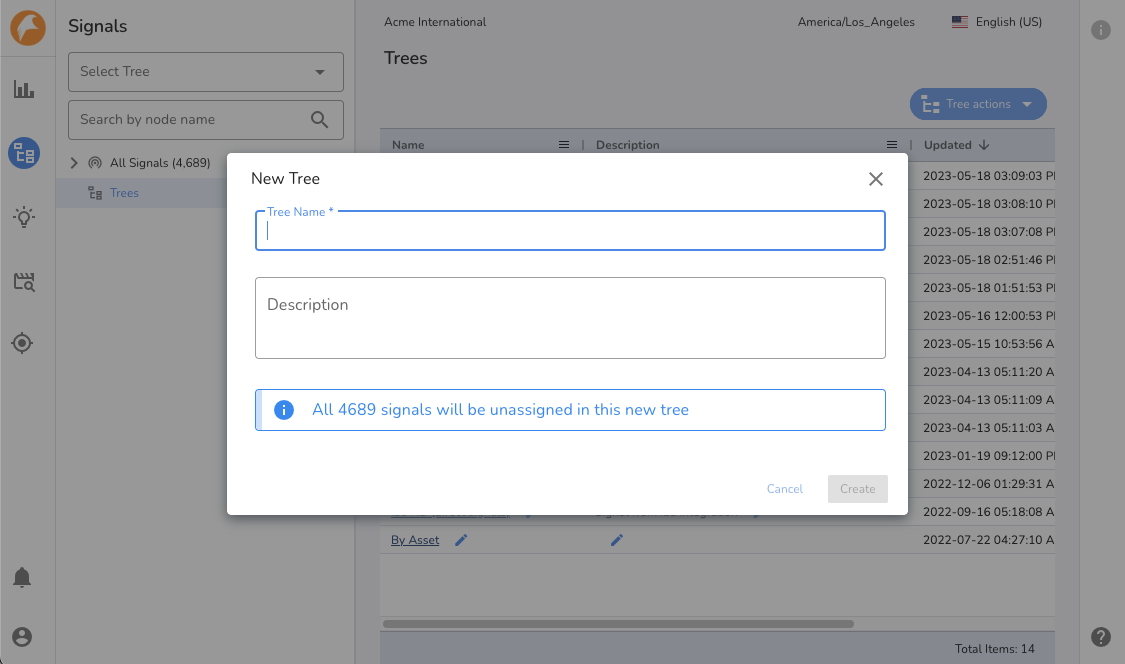
Task: Click the Description text area
Action: [x=570, y=318]
